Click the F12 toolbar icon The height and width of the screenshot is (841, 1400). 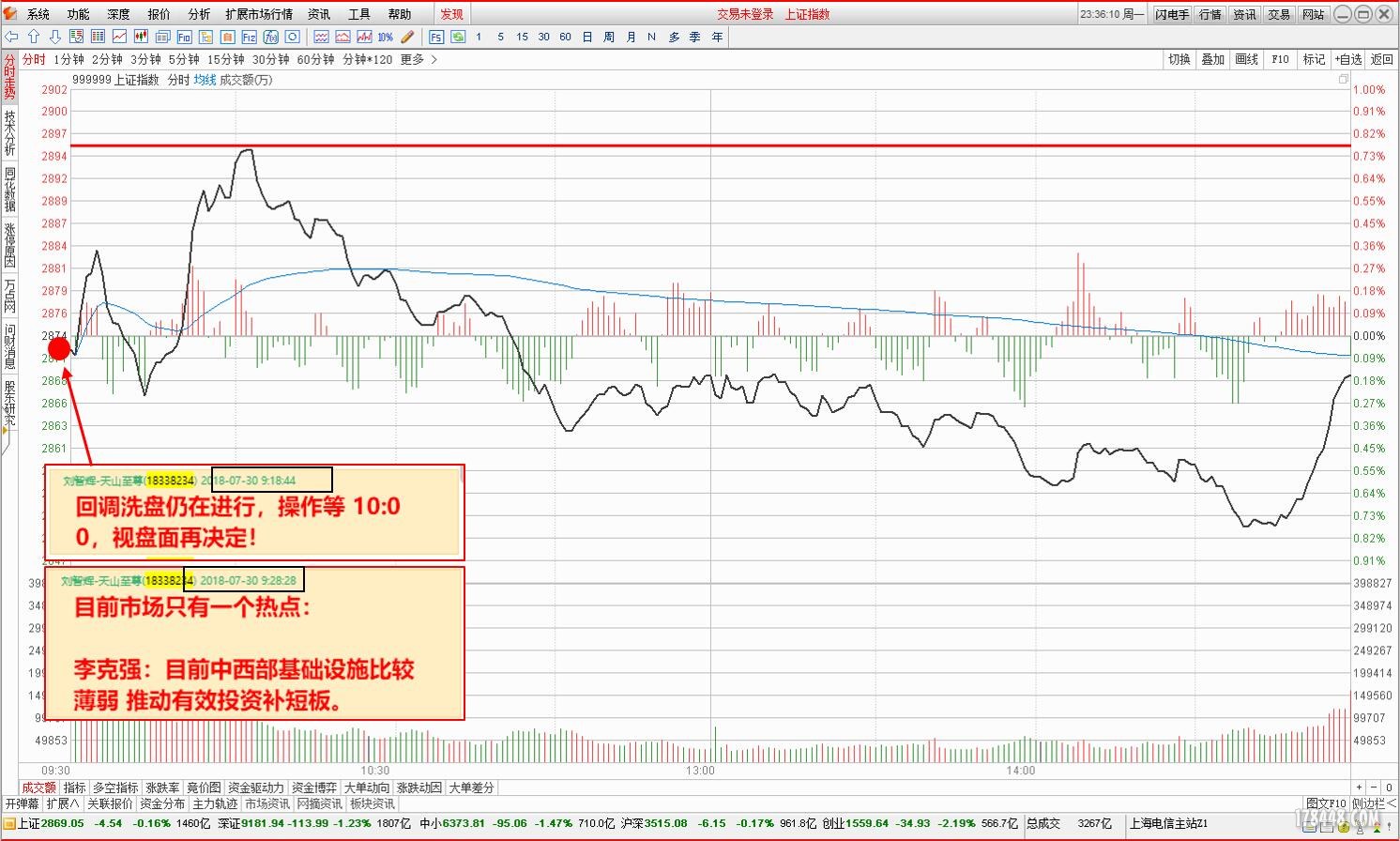[249, 37]
